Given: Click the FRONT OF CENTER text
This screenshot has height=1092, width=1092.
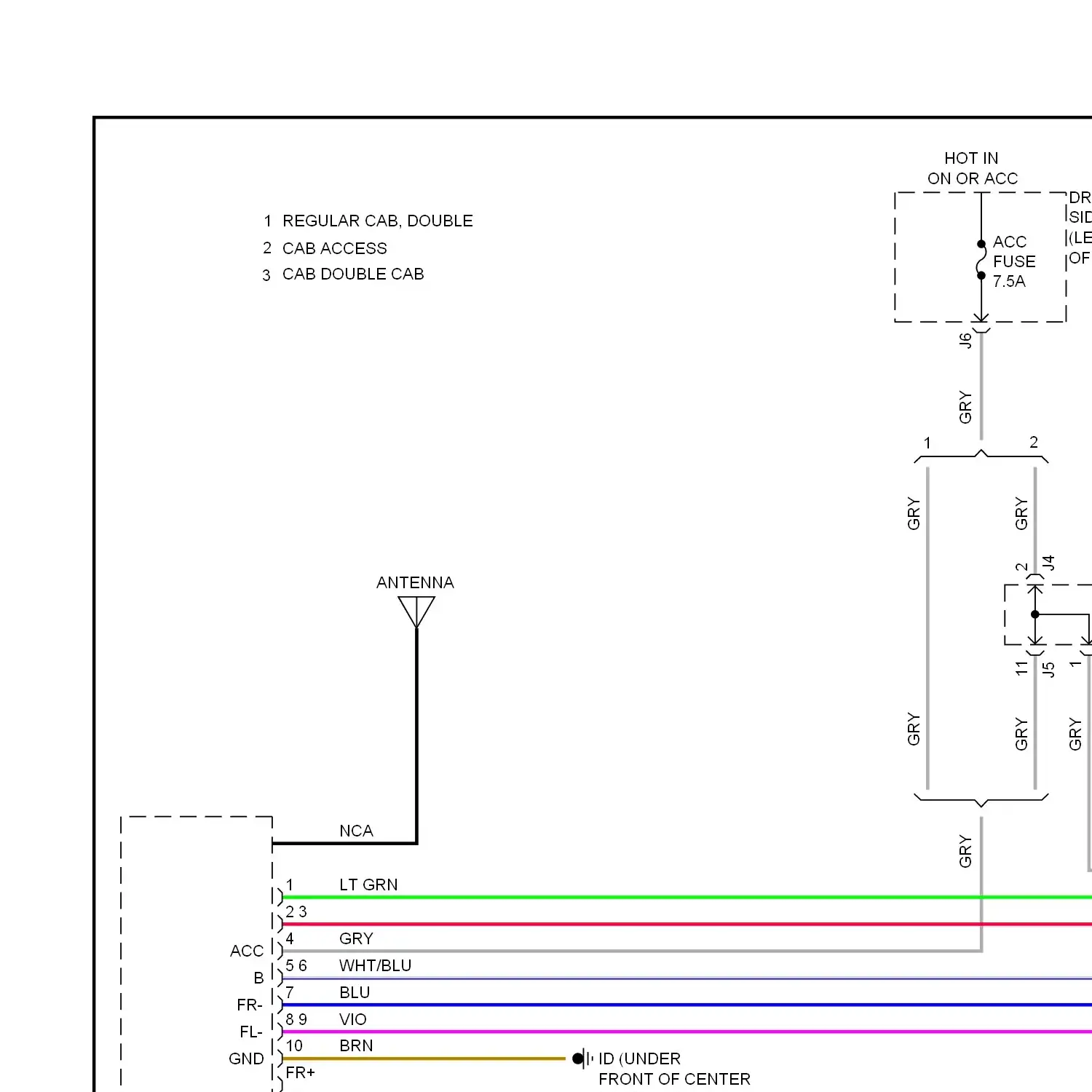Looking at the screenshot, I should pyautogui.click(x=674, y=1079).
